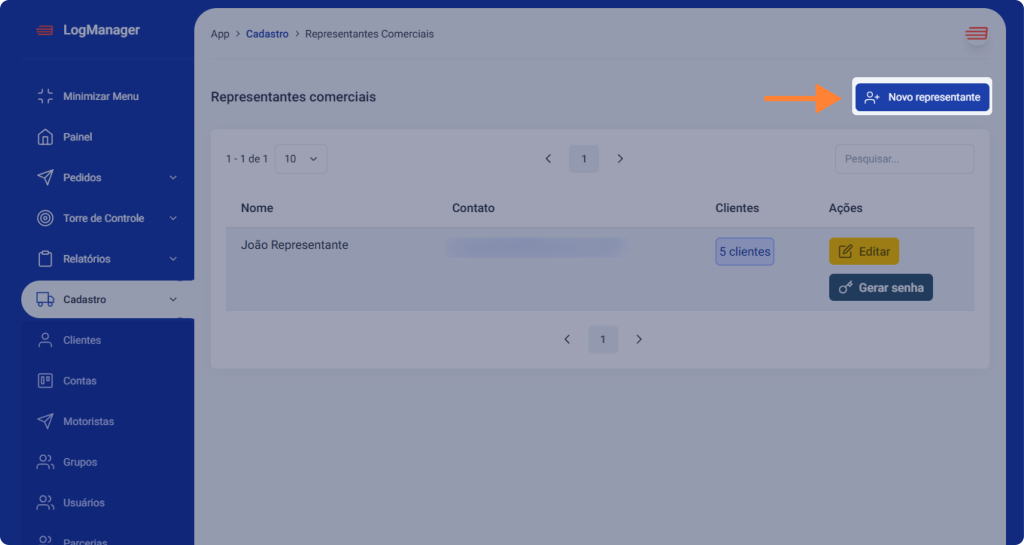Open the Motoristas menu item
The width and height of the screenshot is (1024, 545).
[x=88, y=422]
